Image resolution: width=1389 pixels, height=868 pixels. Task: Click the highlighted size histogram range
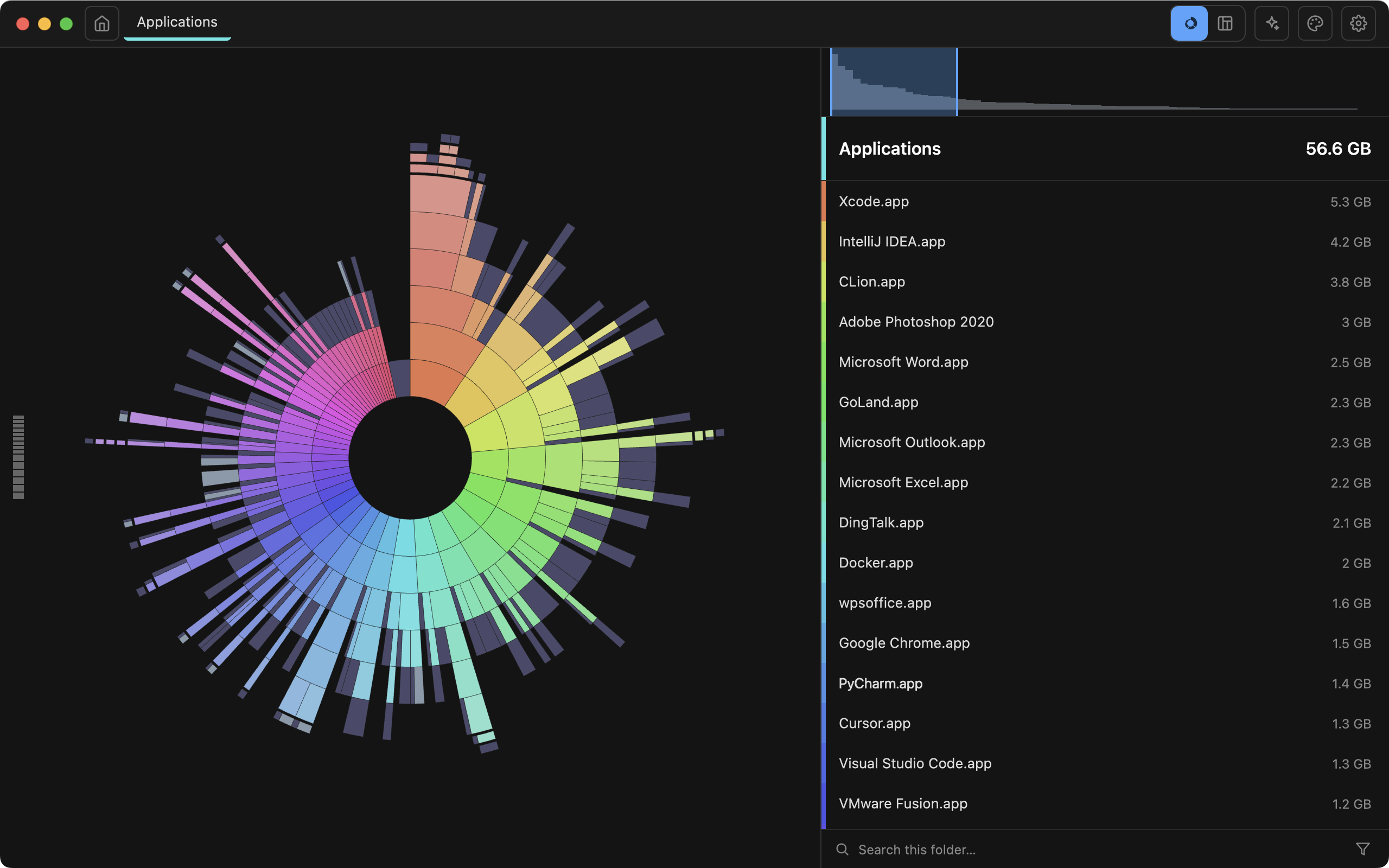click(894, 81)
